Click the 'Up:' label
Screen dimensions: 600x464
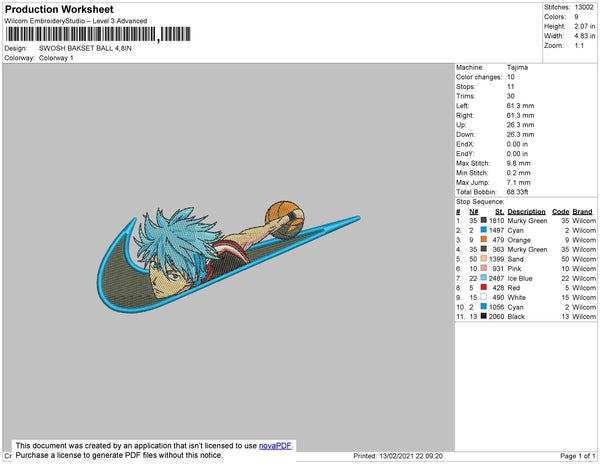click(461, 125)
